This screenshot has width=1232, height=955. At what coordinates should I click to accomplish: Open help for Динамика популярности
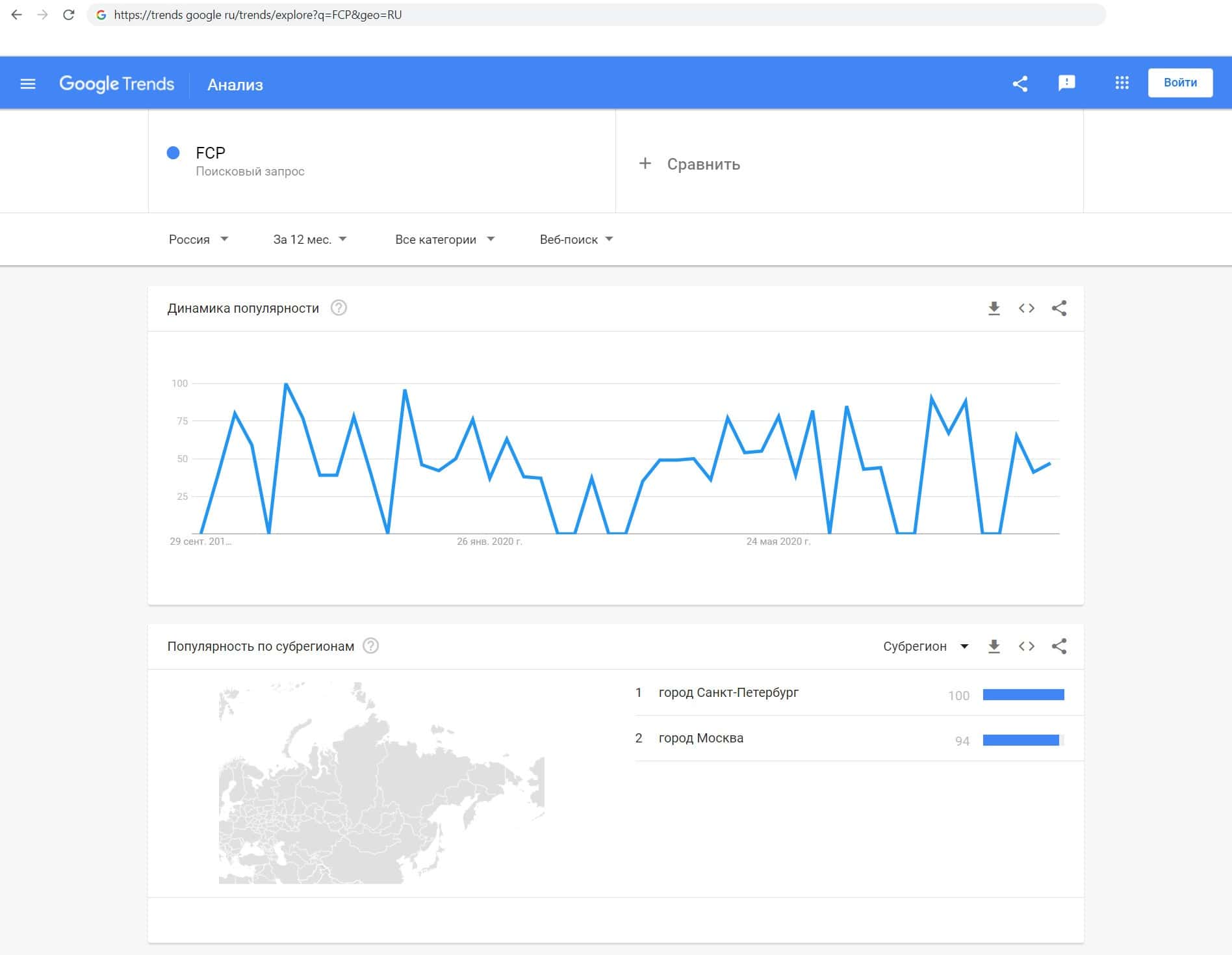pyautogui.click(x=339, y=308)
